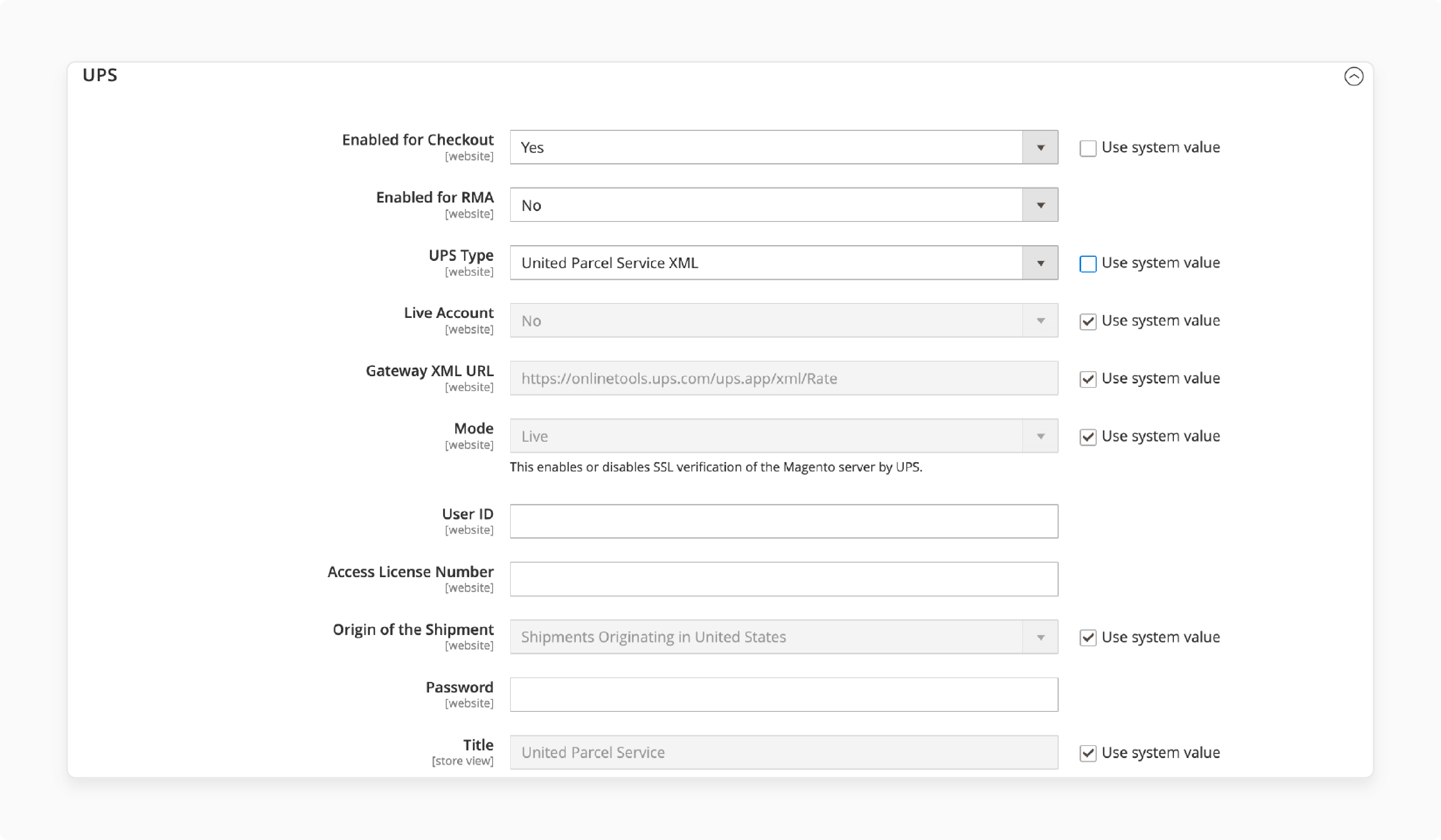Open the Enabled for RMA dropdown
The width and height of the screenshot is (1441, 840).
click(783, 205)
